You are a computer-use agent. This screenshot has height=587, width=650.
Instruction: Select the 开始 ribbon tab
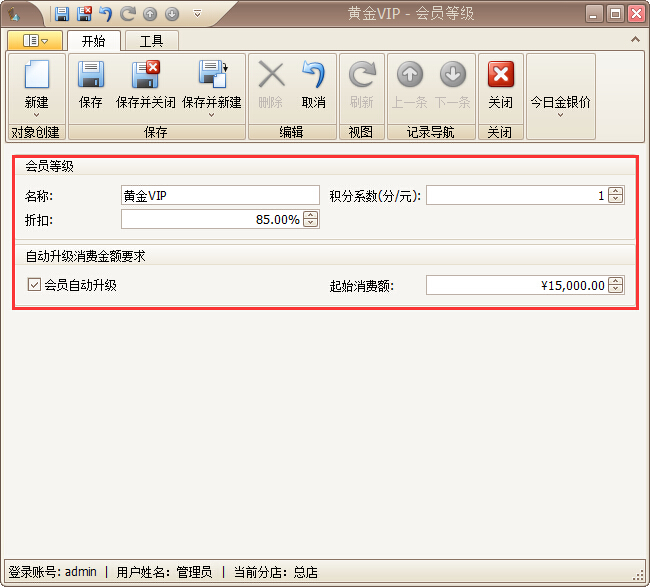94,41
